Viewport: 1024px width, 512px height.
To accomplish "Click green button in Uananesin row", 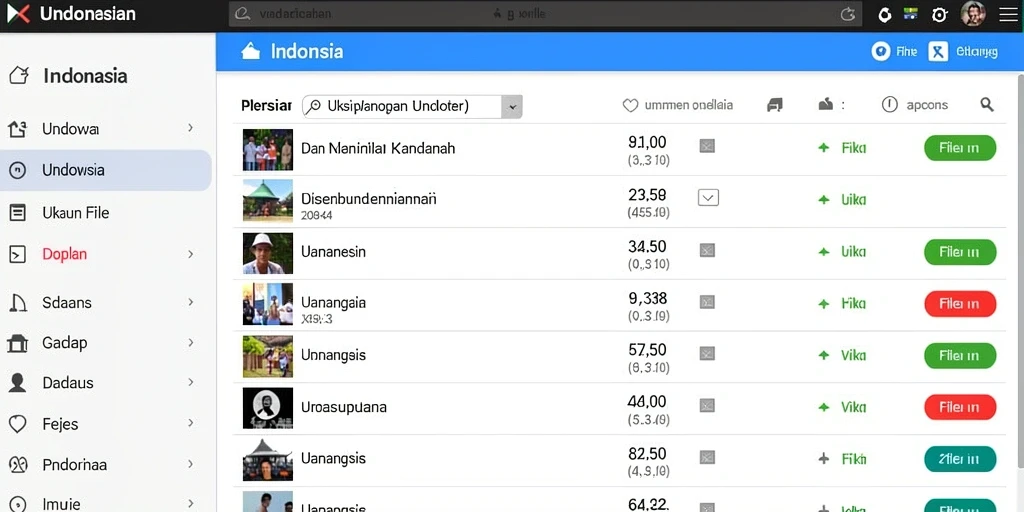I will (x=960, y=251).
